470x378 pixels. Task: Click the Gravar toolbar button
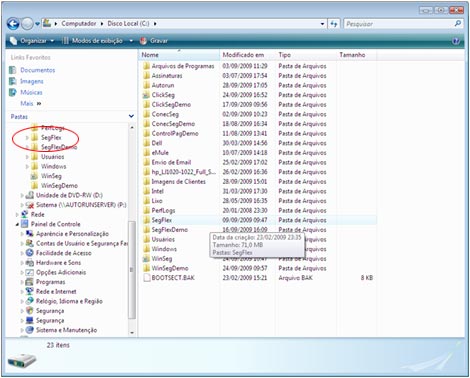tap(154, 41)
